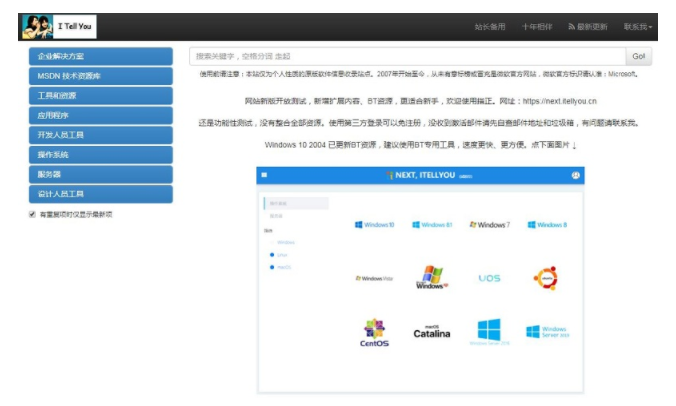Expand the 服务器 category
The height and width of the screenshot is (406, 676).
tap(100, 174)
